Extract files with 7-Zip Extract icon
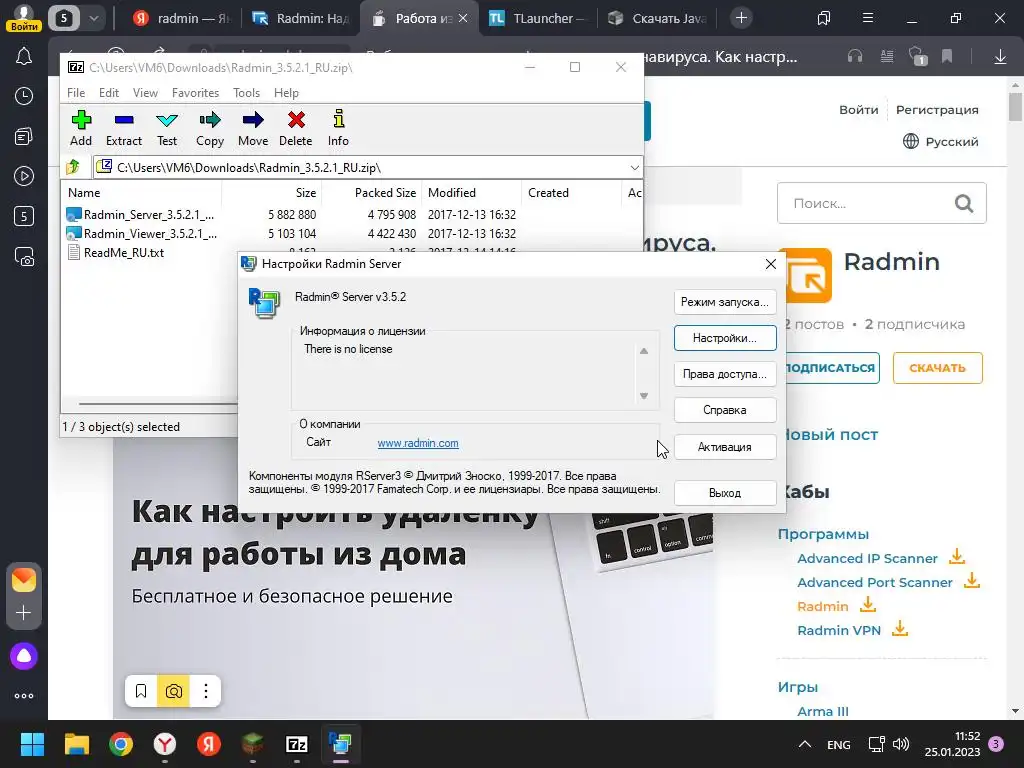This screenshot has height=768, width=1024. tap(123, 128)
